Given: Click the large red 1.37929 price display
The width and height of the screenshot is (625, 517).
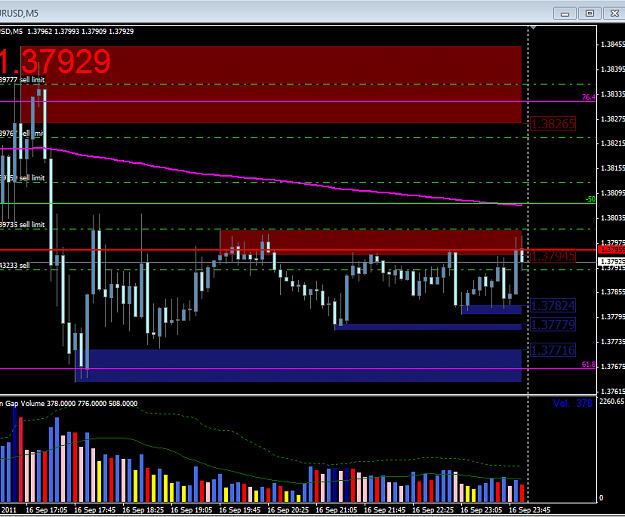Looking at the screenshot, I should coord(55,61).
